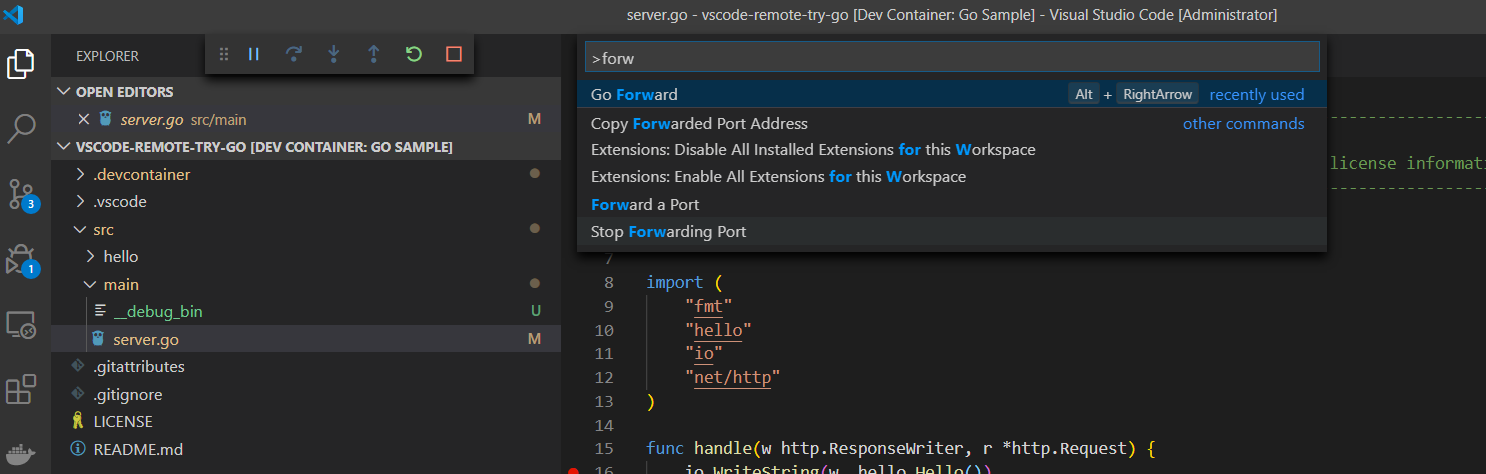The image size is (1486, 474).
Task: Run the Go Forward command
Action: [951, 94]
